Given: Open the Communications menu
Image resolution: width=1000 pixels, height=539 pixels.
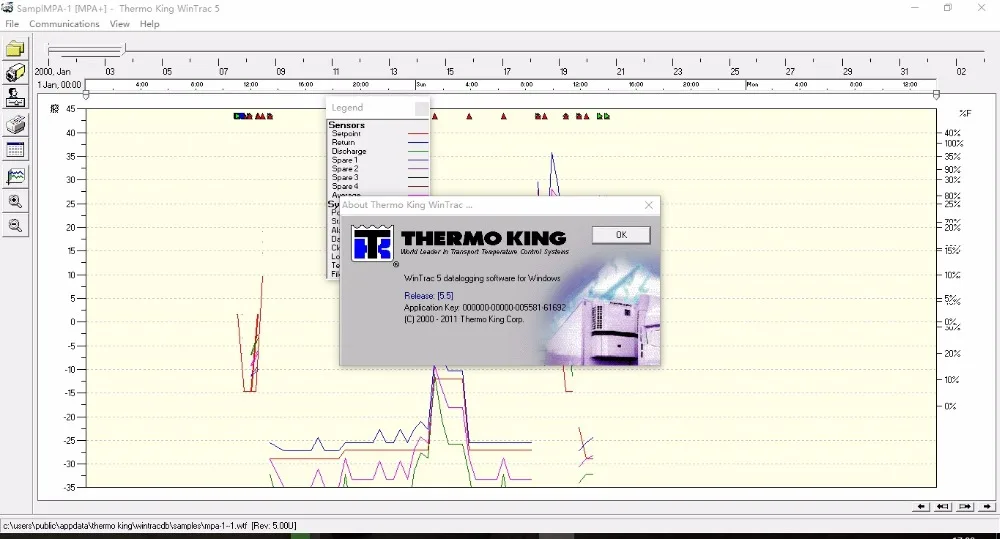Looking at the screenshot, I should [64, 24].
